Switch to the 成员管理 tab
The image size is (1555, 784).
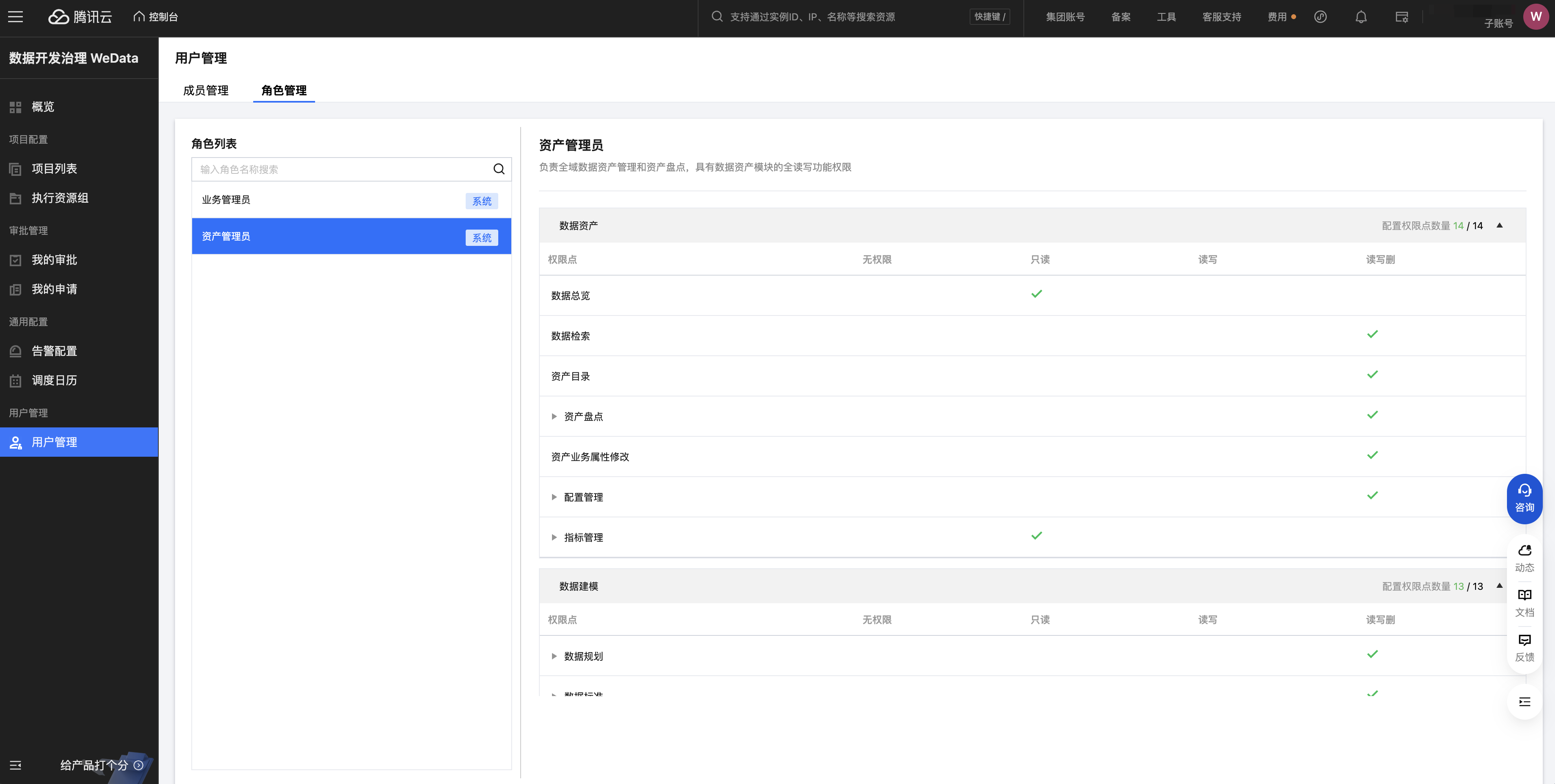pos(206,90)
